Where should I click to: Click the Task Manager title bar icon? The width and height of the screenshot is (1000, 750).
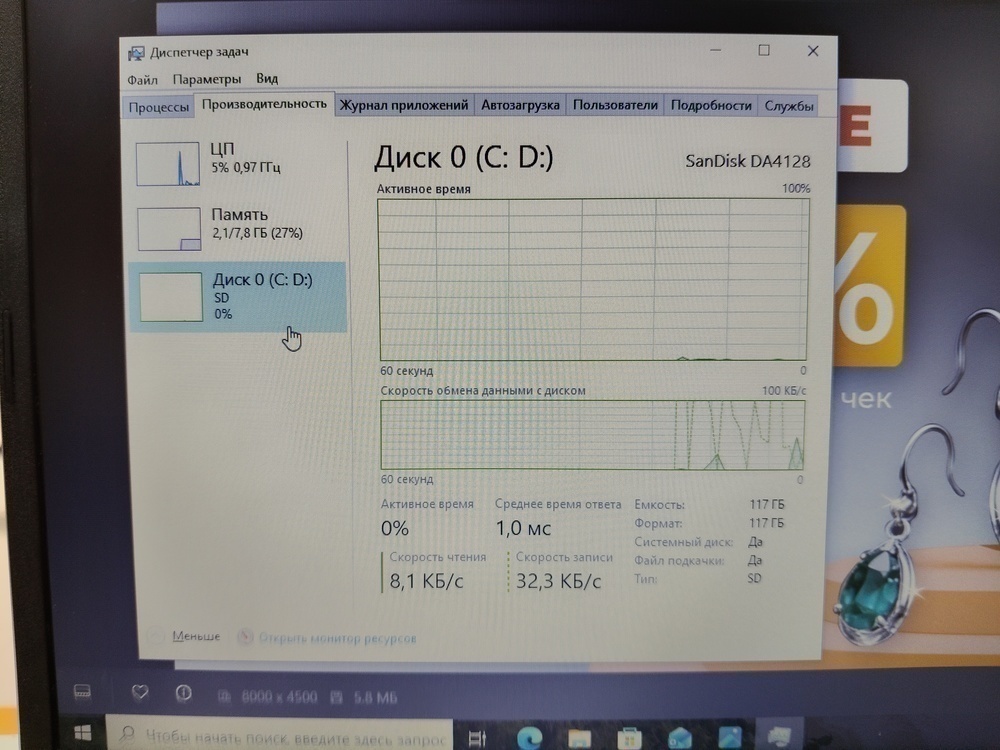tap(135, 53)
